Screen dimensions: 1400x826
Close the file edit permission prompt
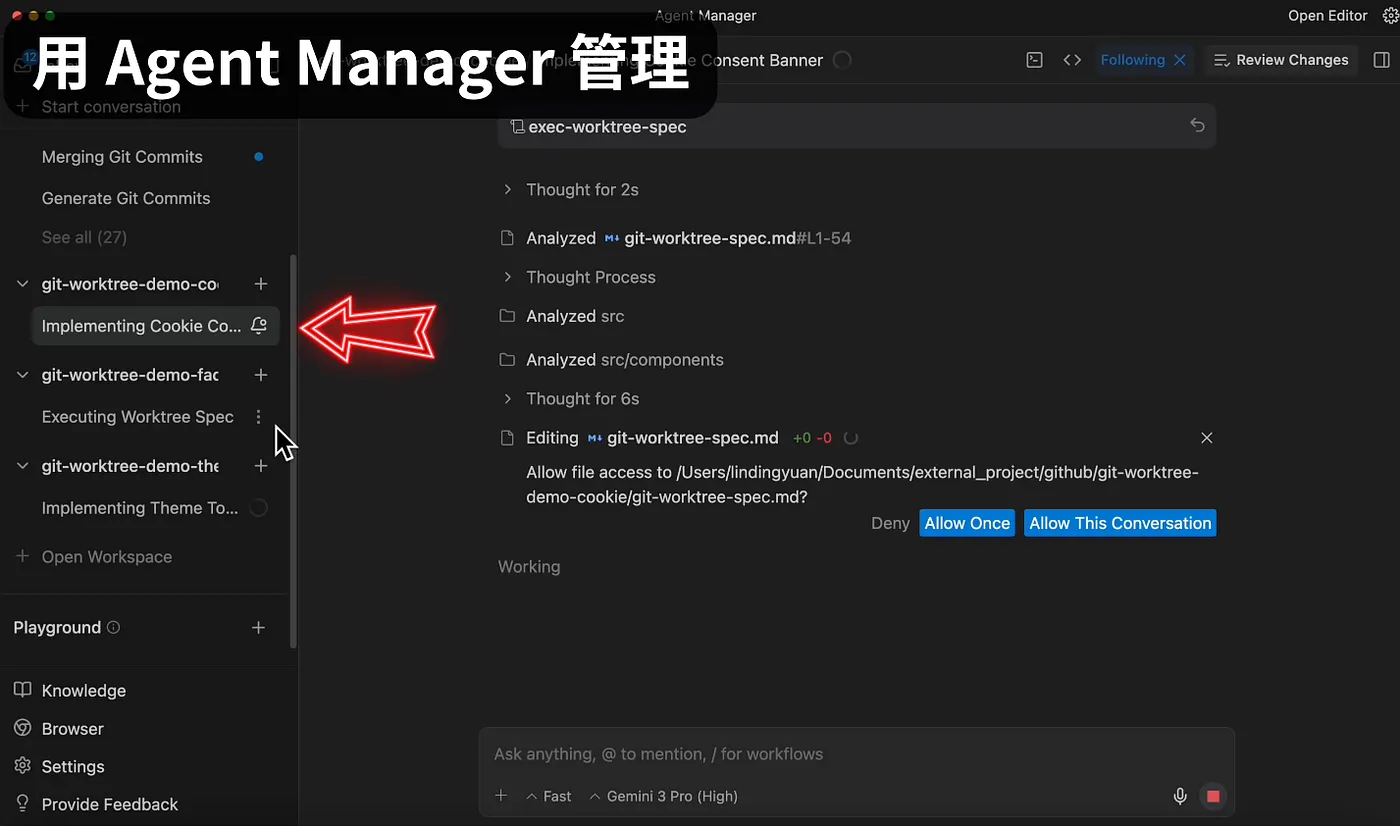click(1206, 438)
